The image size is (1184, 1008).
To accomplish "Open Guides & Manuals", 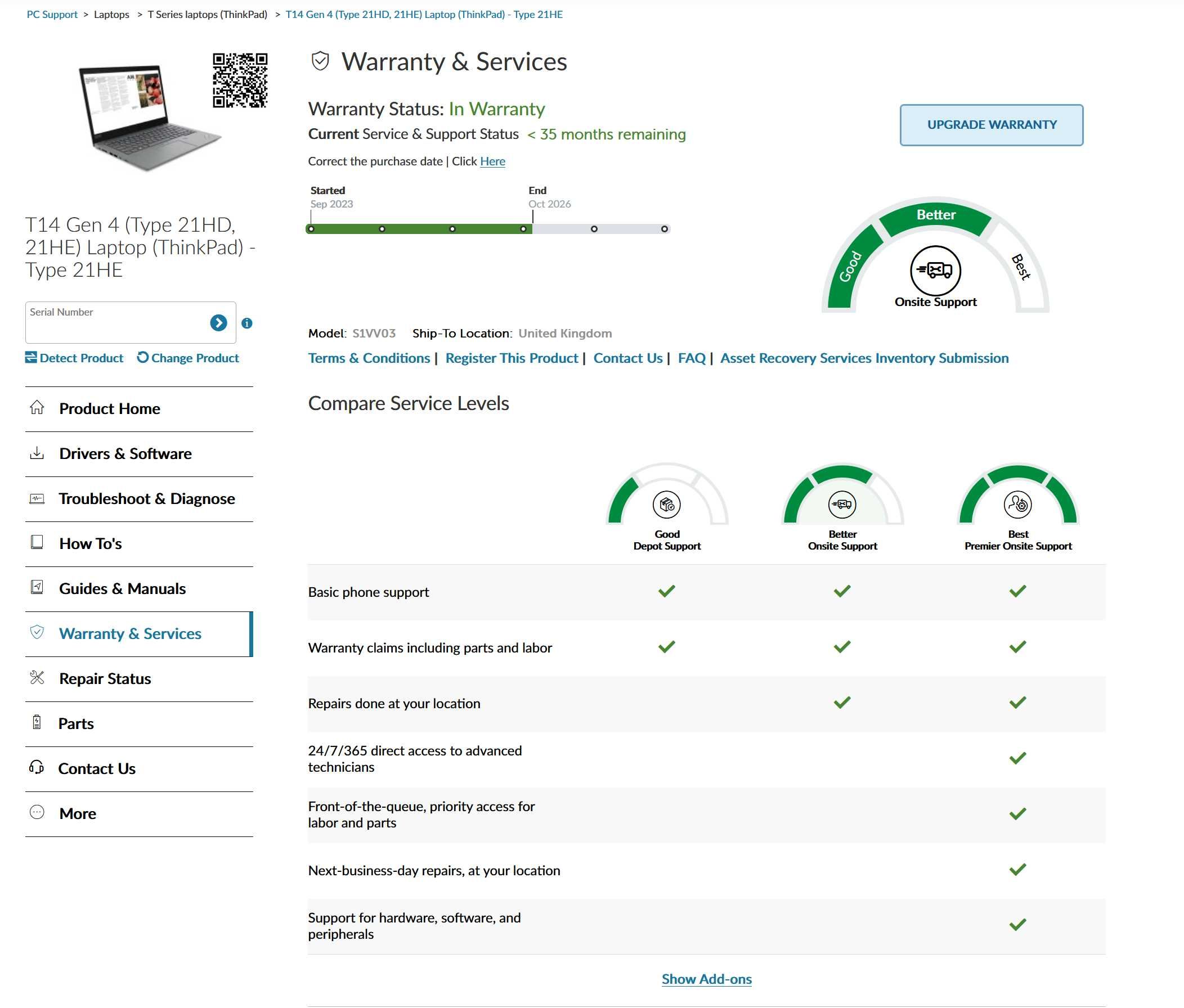I will 139,589.
